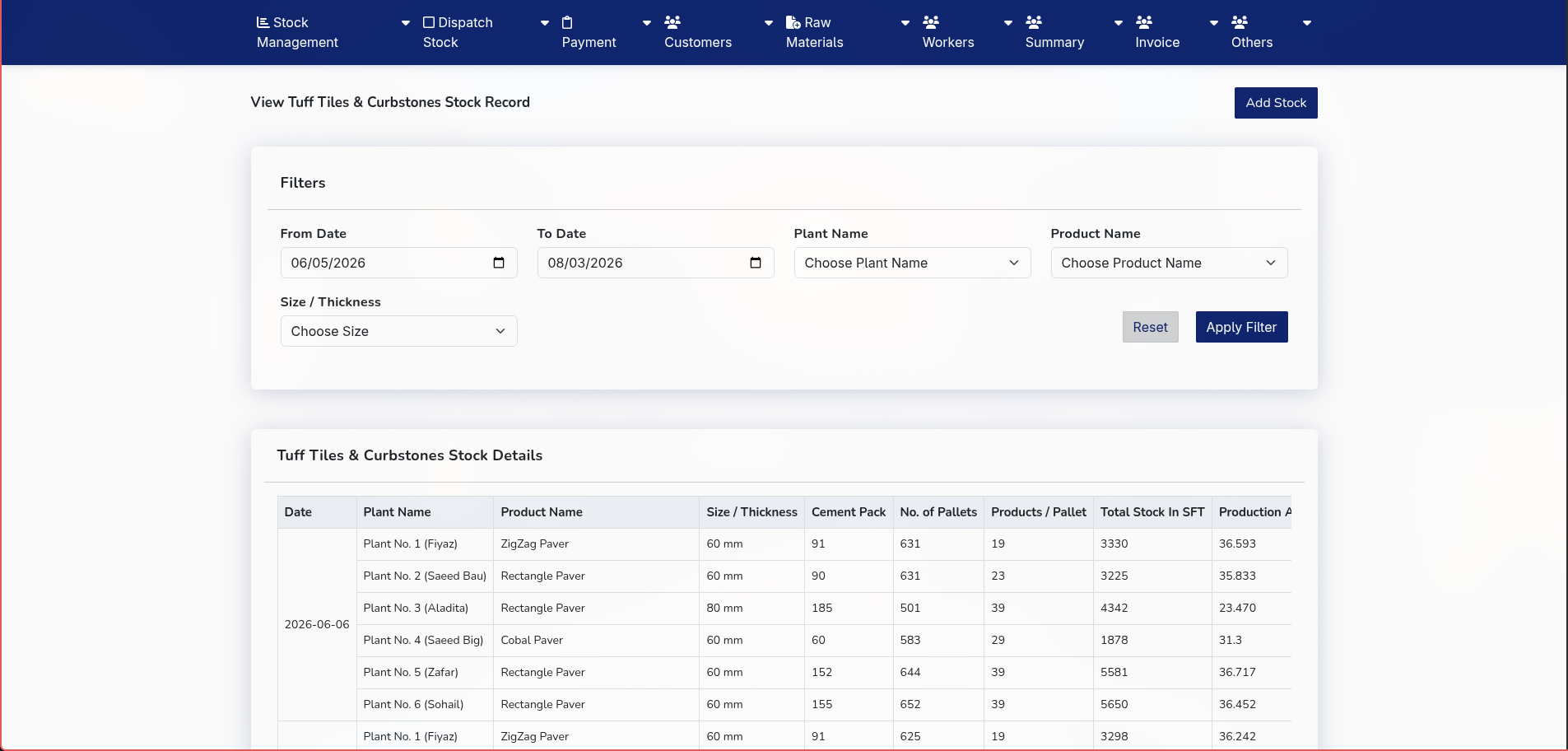Expand the Others menu arrow
This screenshot has width=1568, height=751.
(x=1306, y=23)
